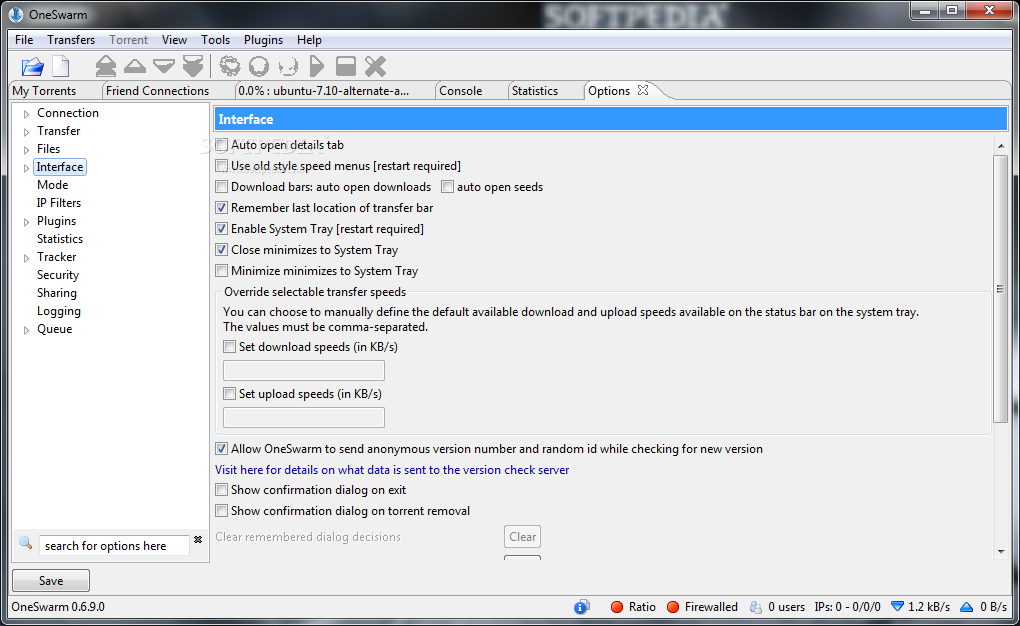Click the magnifier search icon in options panel

point(25,543)
